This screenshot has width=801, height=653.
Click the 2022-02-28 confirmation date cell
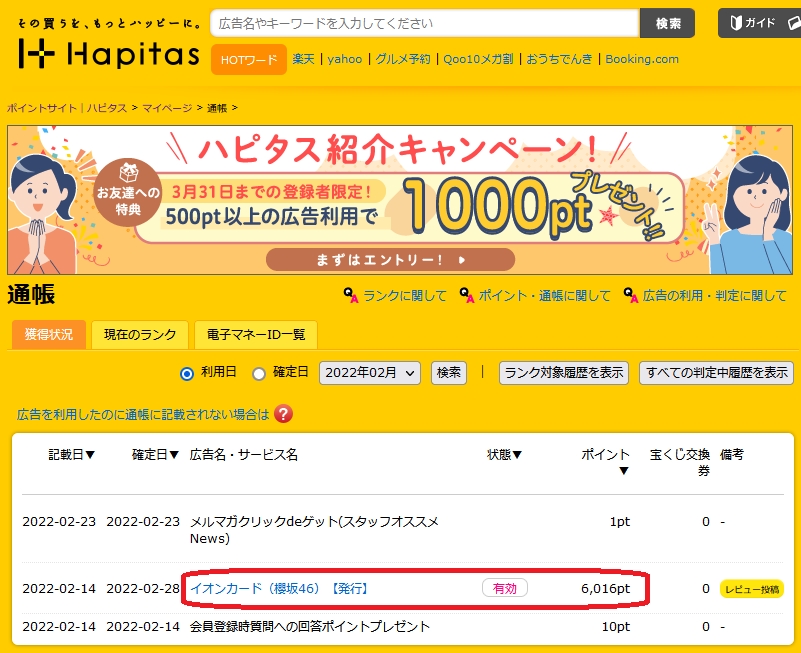point(143,589)
